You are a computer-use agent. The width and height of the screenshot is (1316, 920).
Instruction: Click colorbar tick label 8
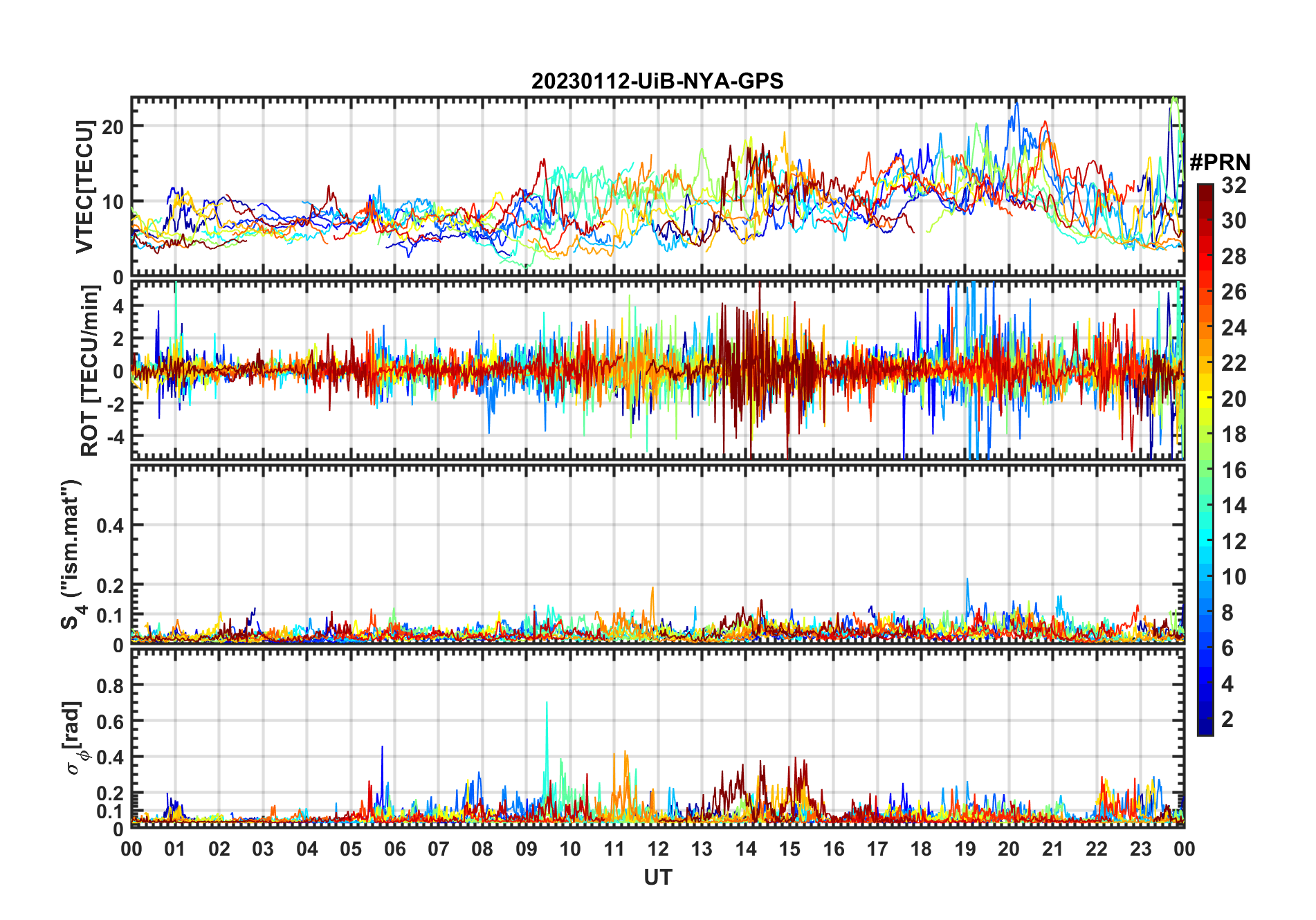click(1227, 613)
